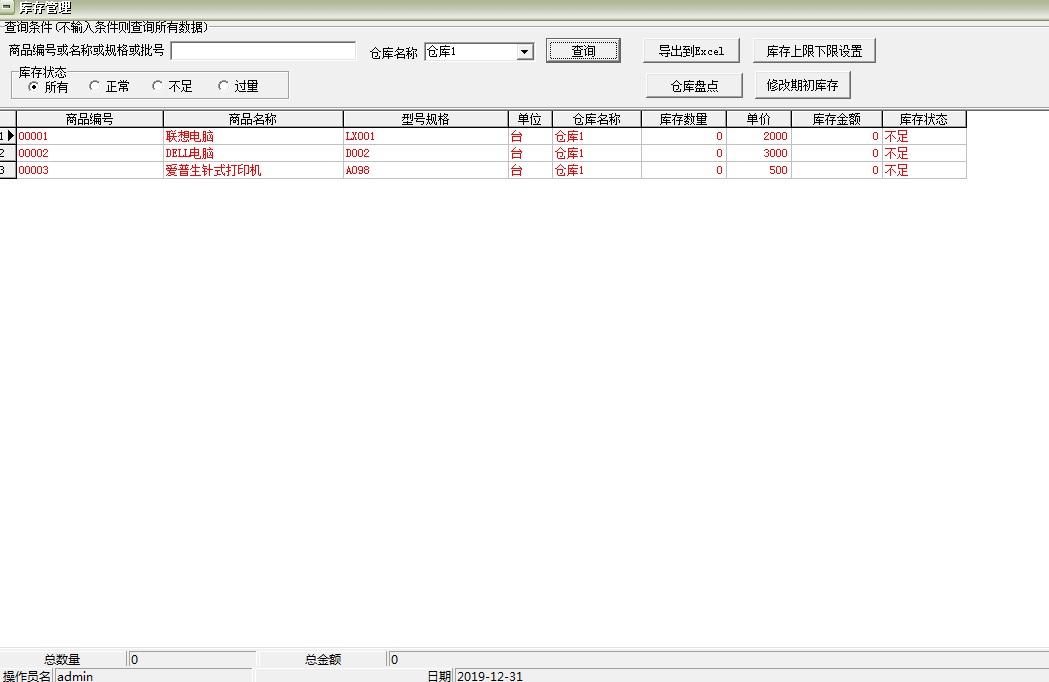Click model cell LX001
Viewport: 1049px width, 682px height.
coord(425,136)
